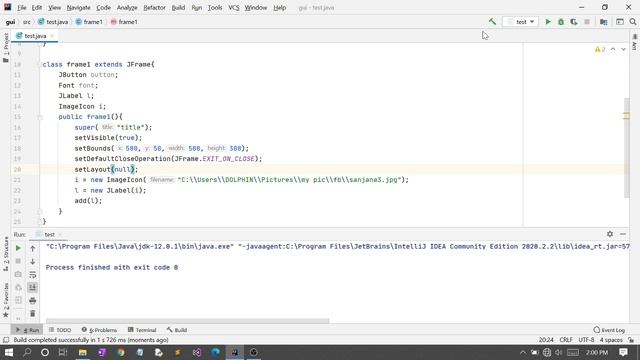
Task: Click the horizontal console scrollbar
Action: [x=187, y=321]
